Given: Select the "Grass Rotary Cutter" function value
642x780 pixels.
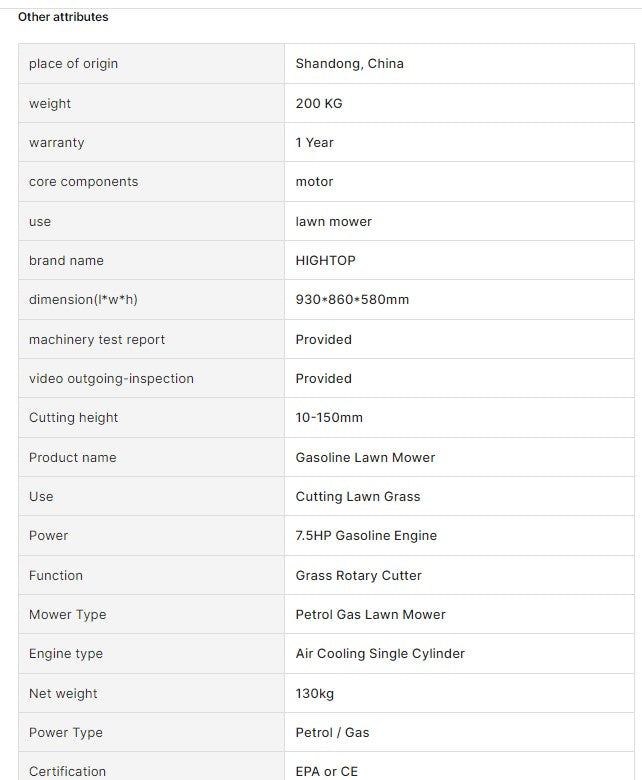Looking at the screenshot, I should pos(358,575).
